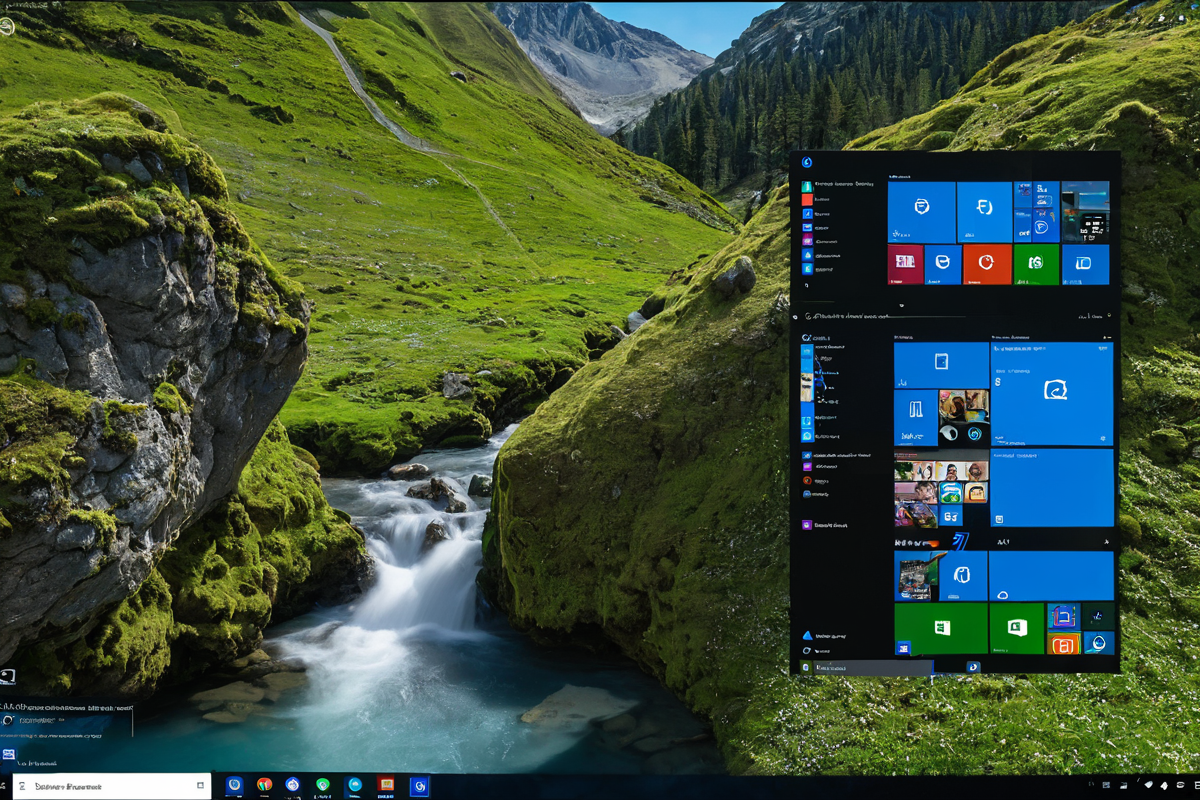Open the game artwork tile in the lower group

[x=915, y=576]
